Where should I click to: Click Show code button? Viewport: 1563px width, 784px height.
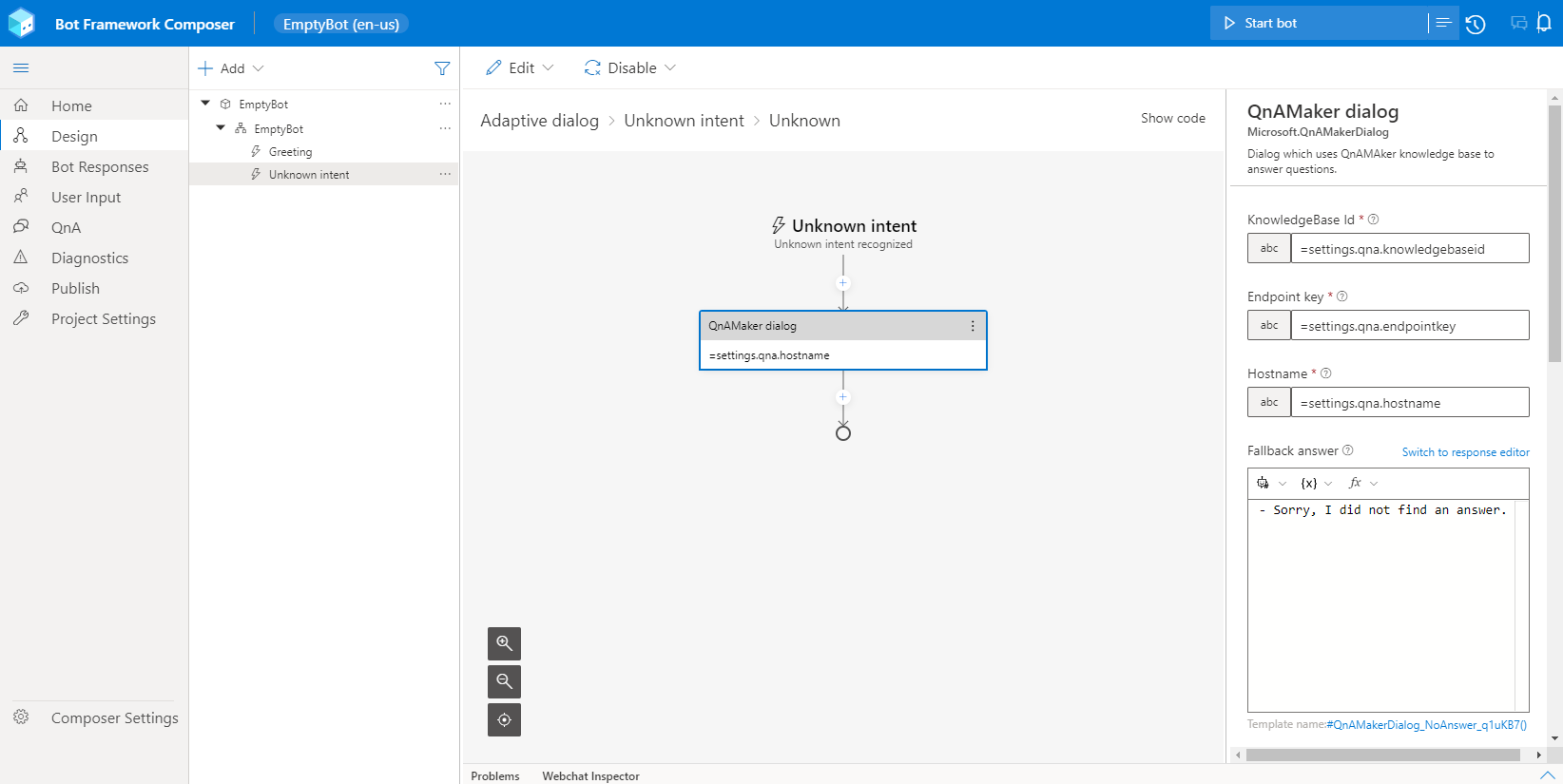click(1173, 119)
